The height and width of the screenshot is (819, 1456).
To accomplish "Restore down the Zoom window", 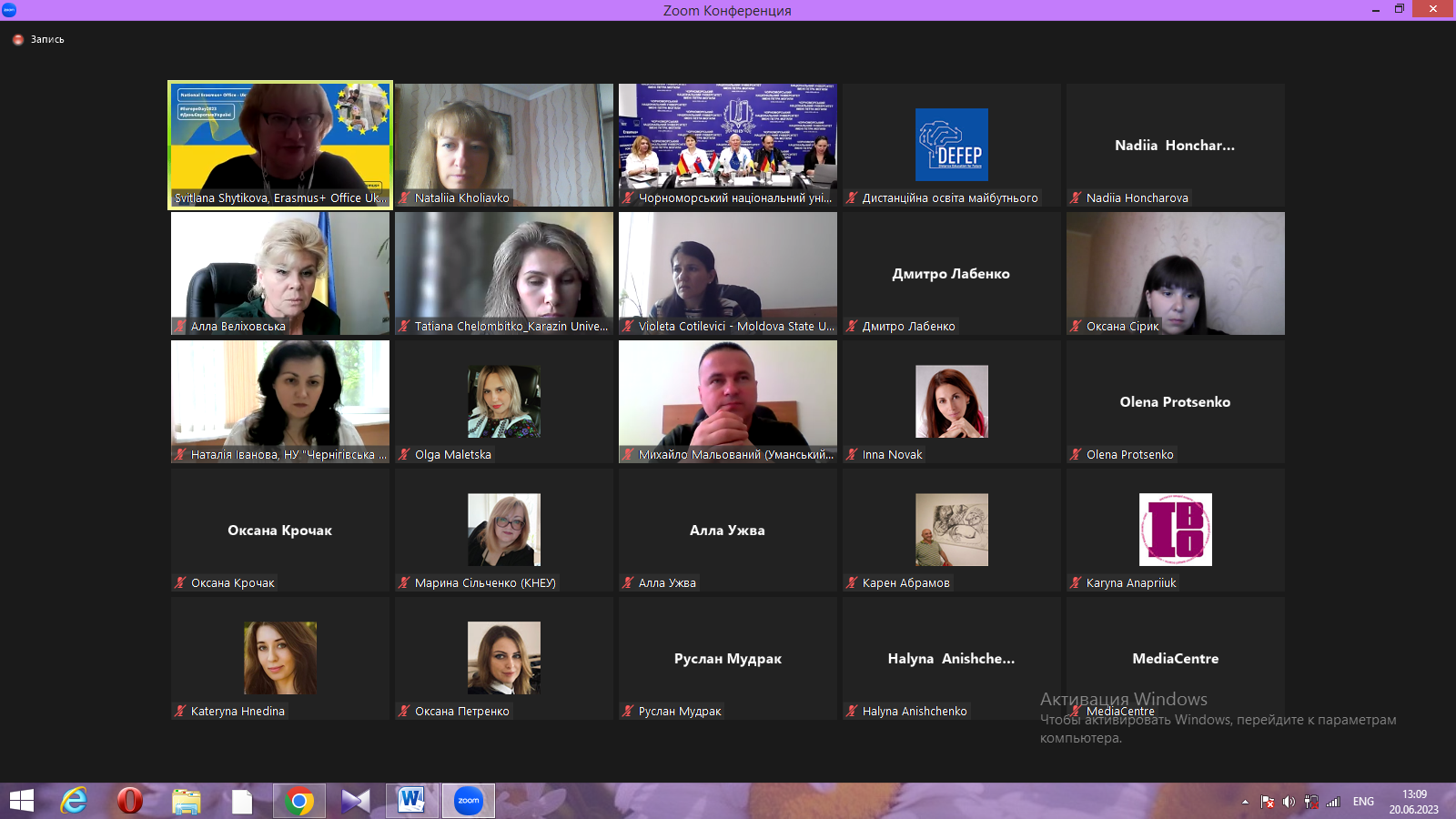I will coord(1400,9).
